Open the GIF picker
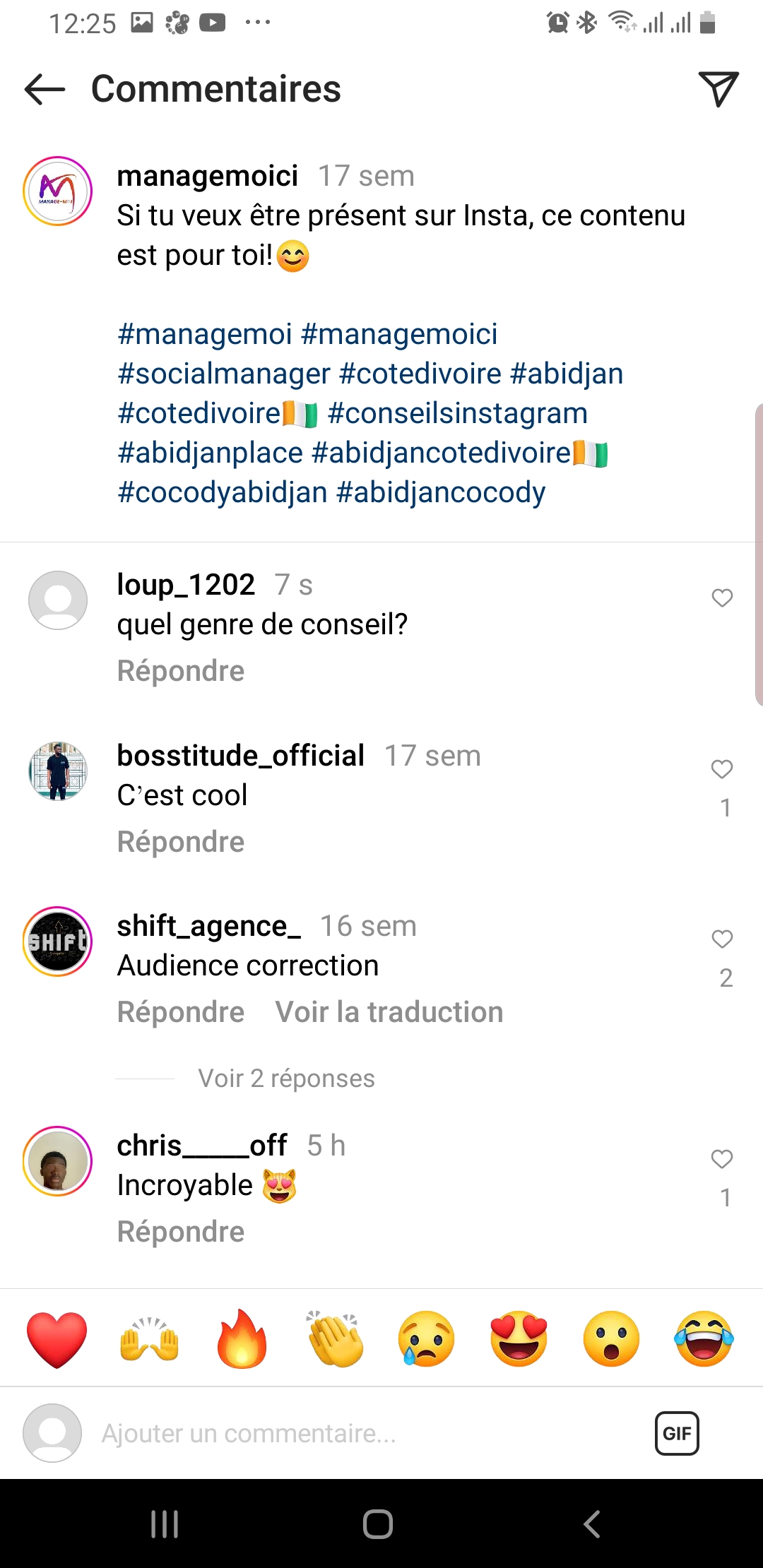 [677, 1433]
